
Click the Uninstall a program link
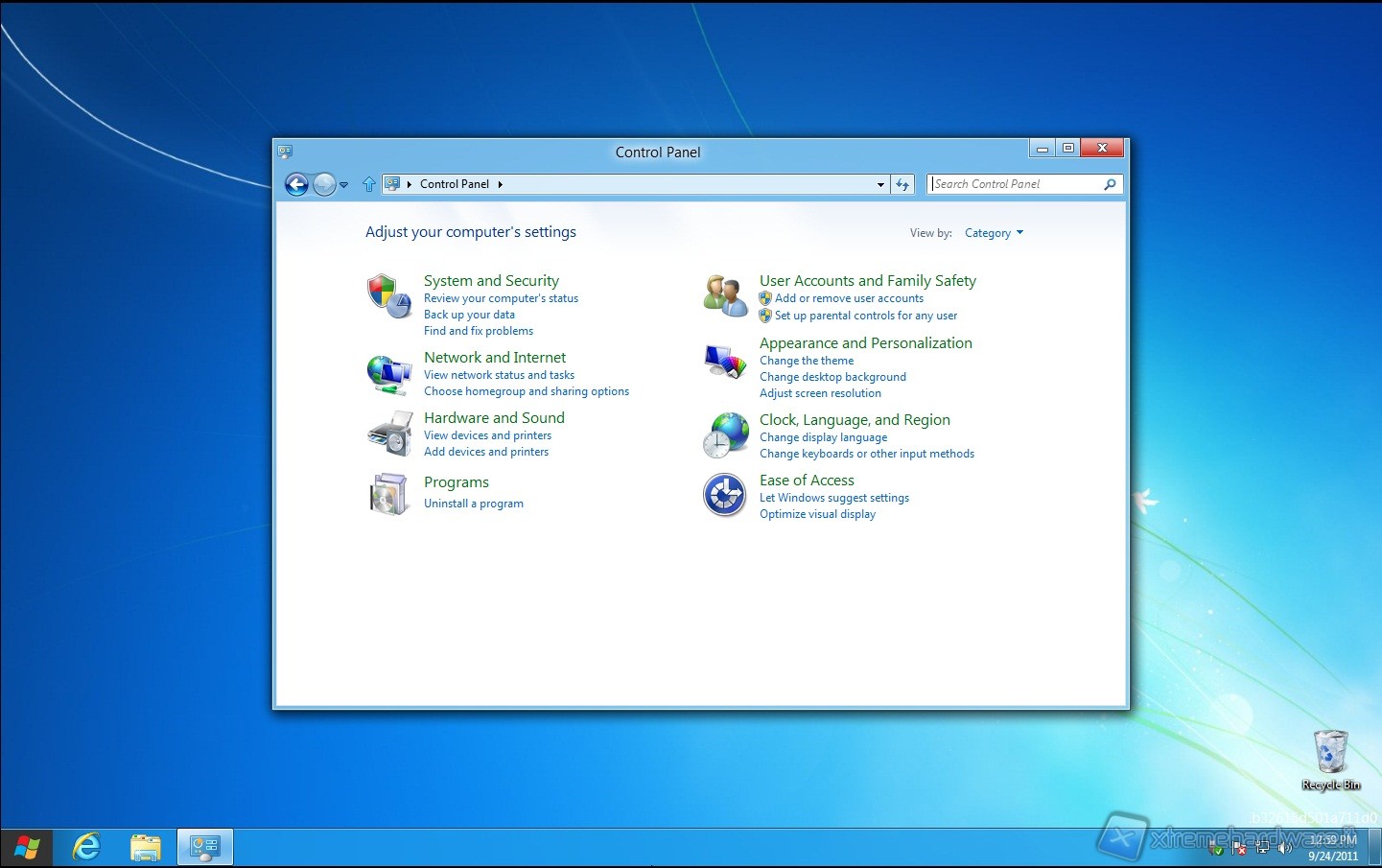pyautogui.click(x=474, y=504)
